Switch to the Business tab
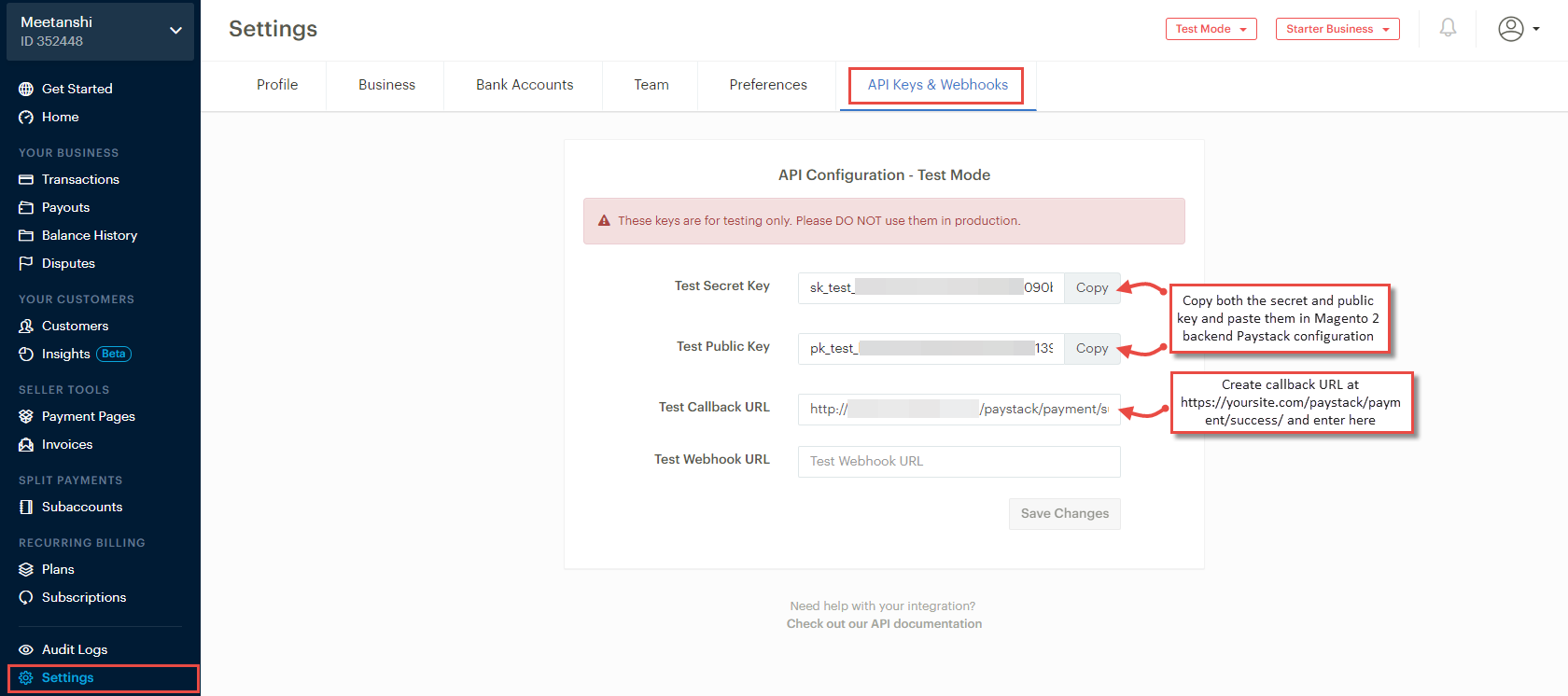1568x696 pixels. coord(386,85)
